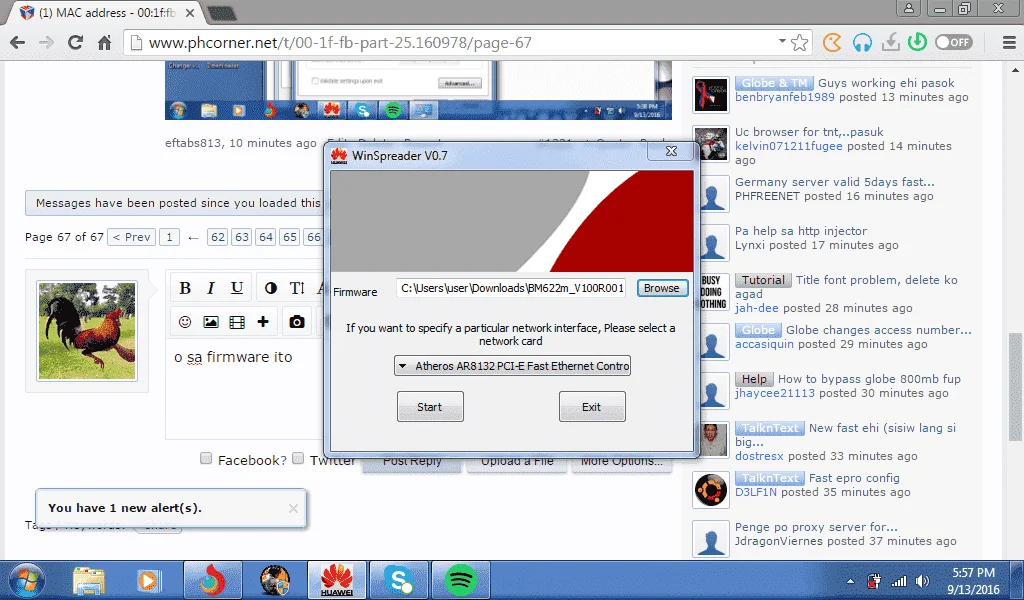Toggle the OFF extension switch
The height and width of the screenshot is (600, 1024).
pos(953,42)
